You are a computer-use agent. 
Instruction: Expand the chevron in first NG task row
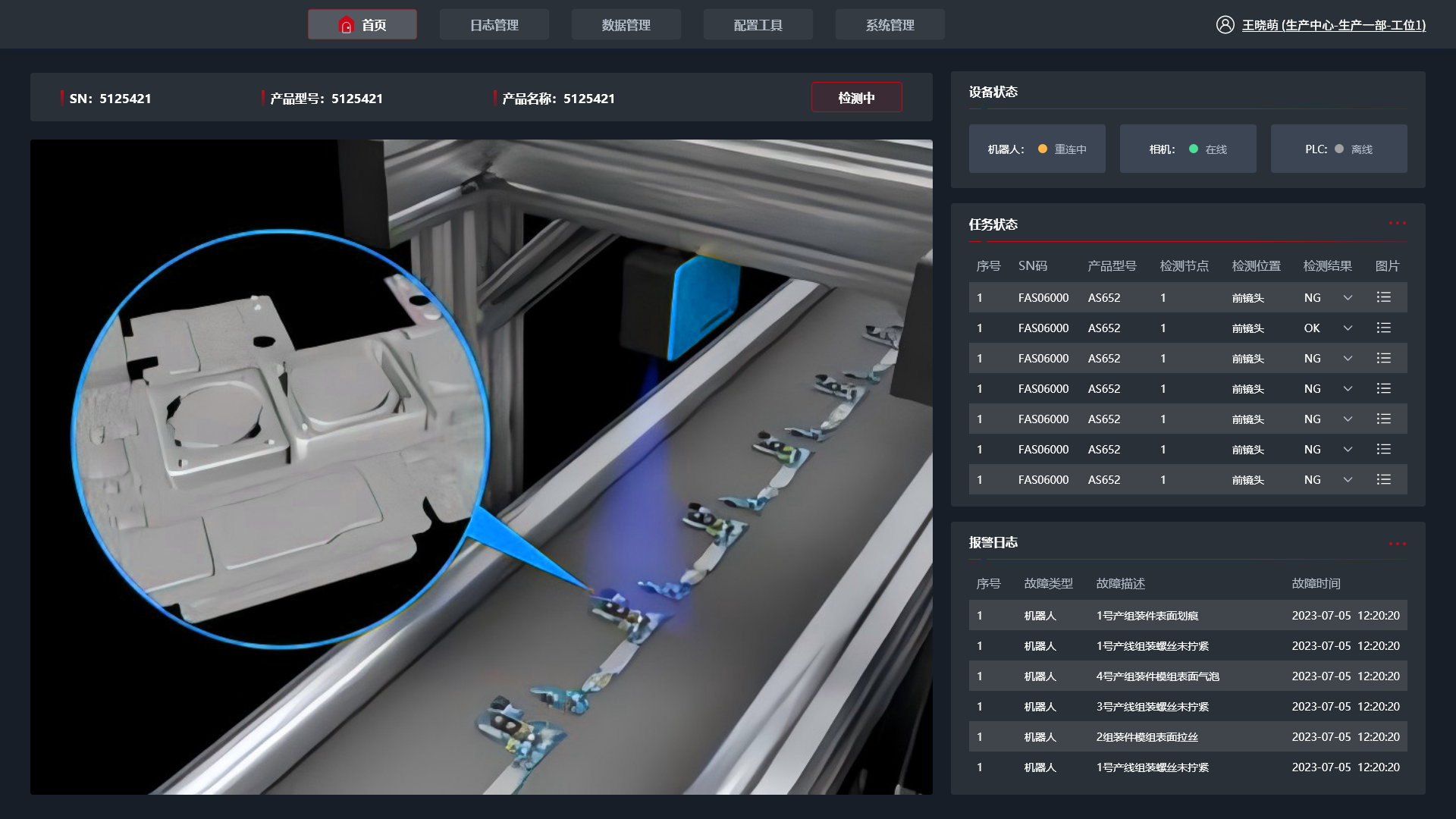[x=1348, y=297]
